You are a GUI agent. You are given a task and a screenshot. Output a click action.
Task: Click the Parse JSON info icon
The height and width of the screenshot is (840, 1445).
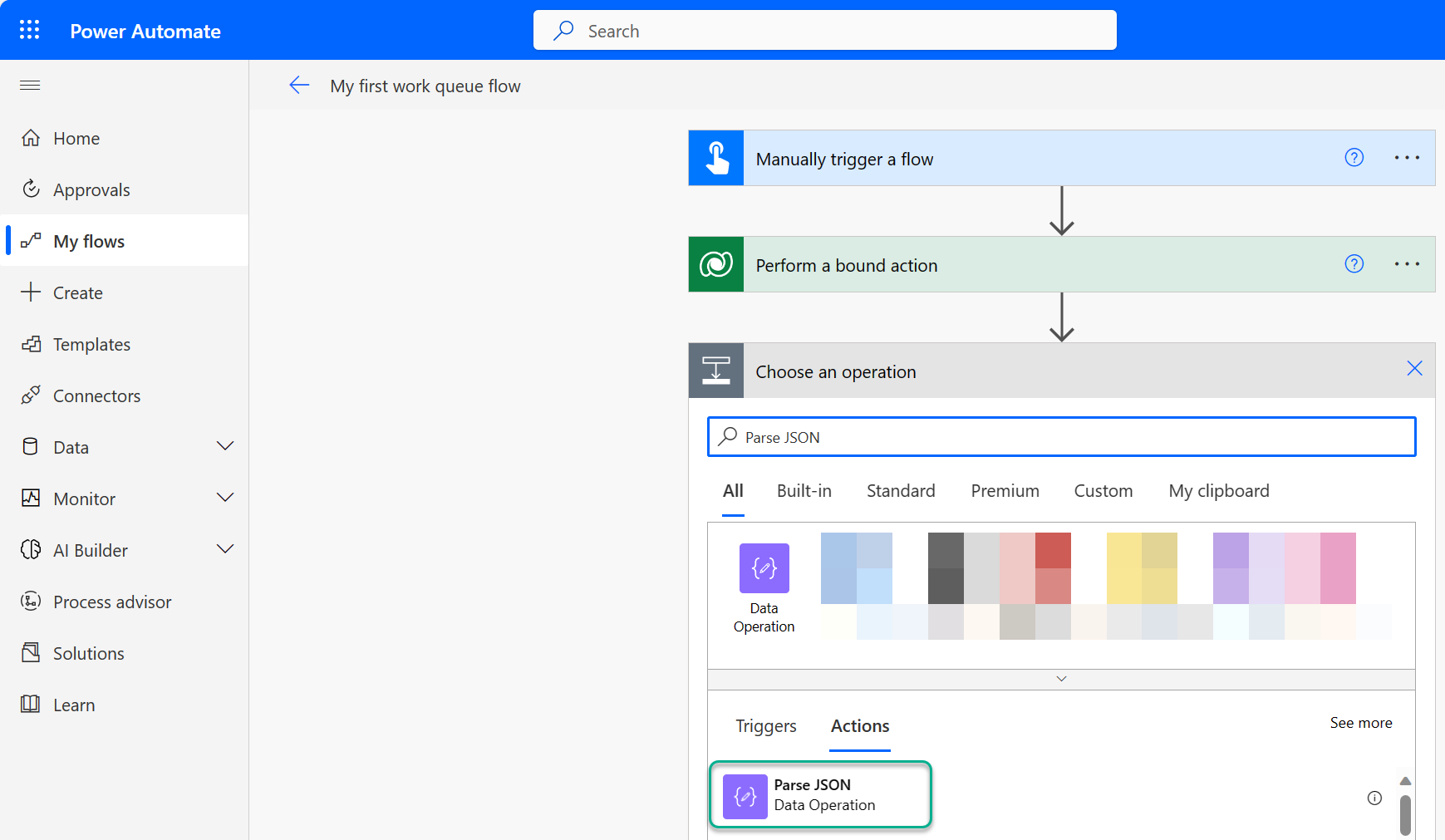1374,798
